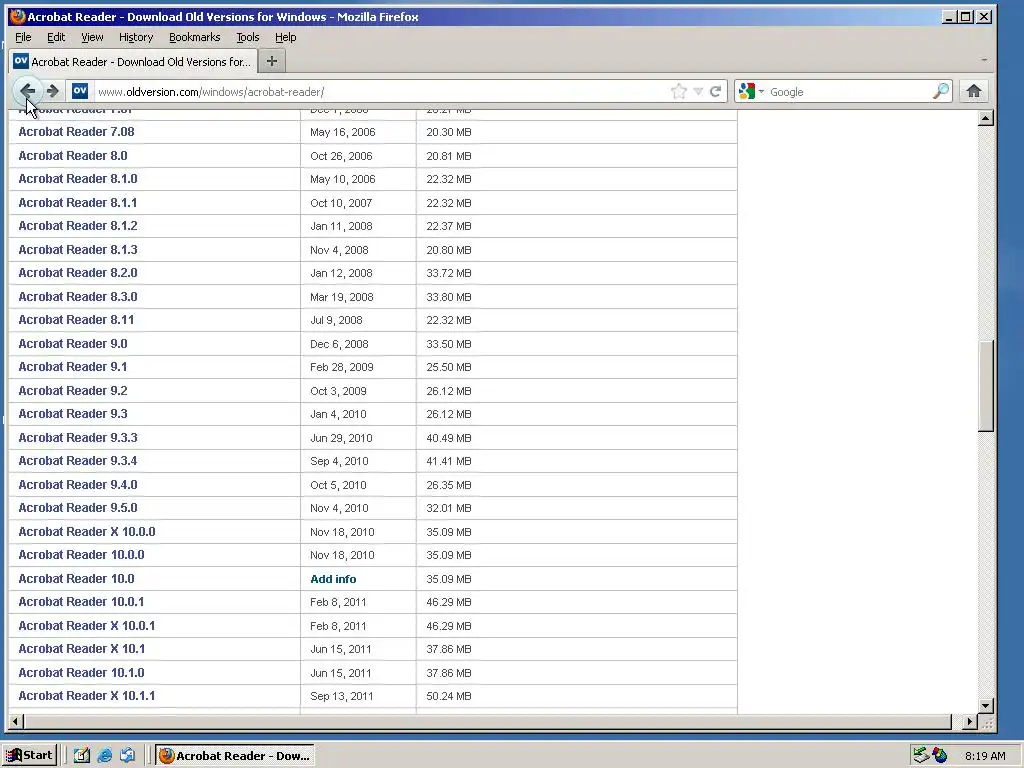
Task: Open the Acrobat Reader 8.1.2 link
Action: coord(78,226)
